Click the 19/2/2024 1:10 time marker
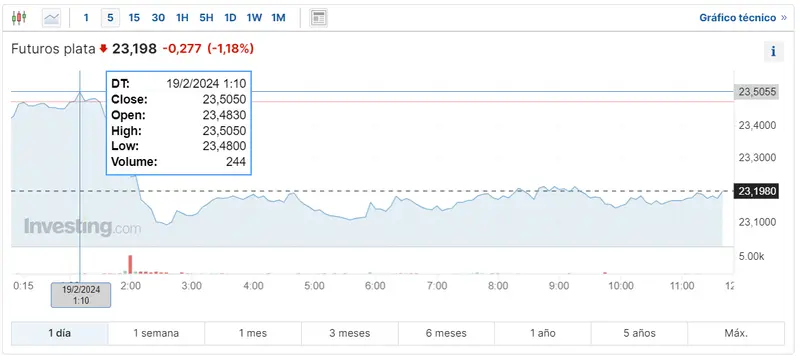The width and height of the screenshot is (800, 362). [x=81, y=295]
